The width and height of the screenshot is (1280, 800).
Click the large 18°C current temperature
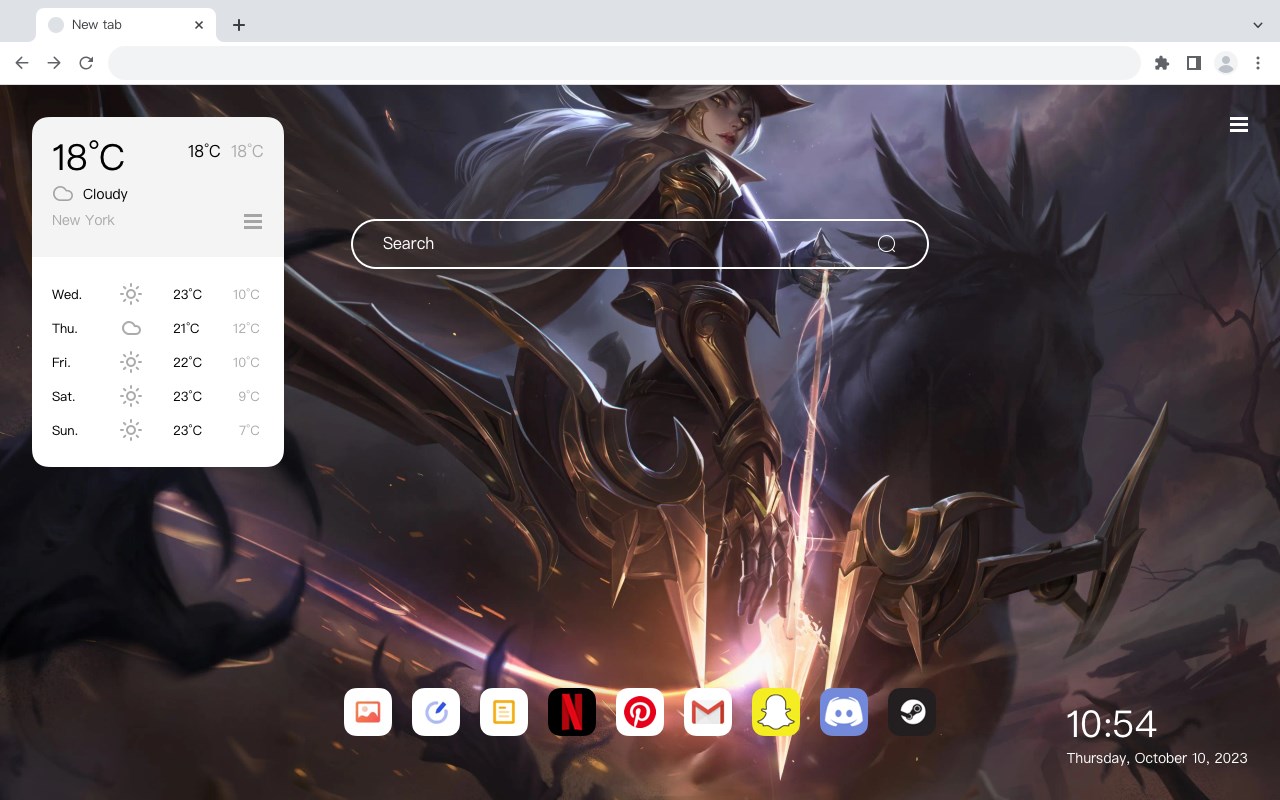point(88,157)
